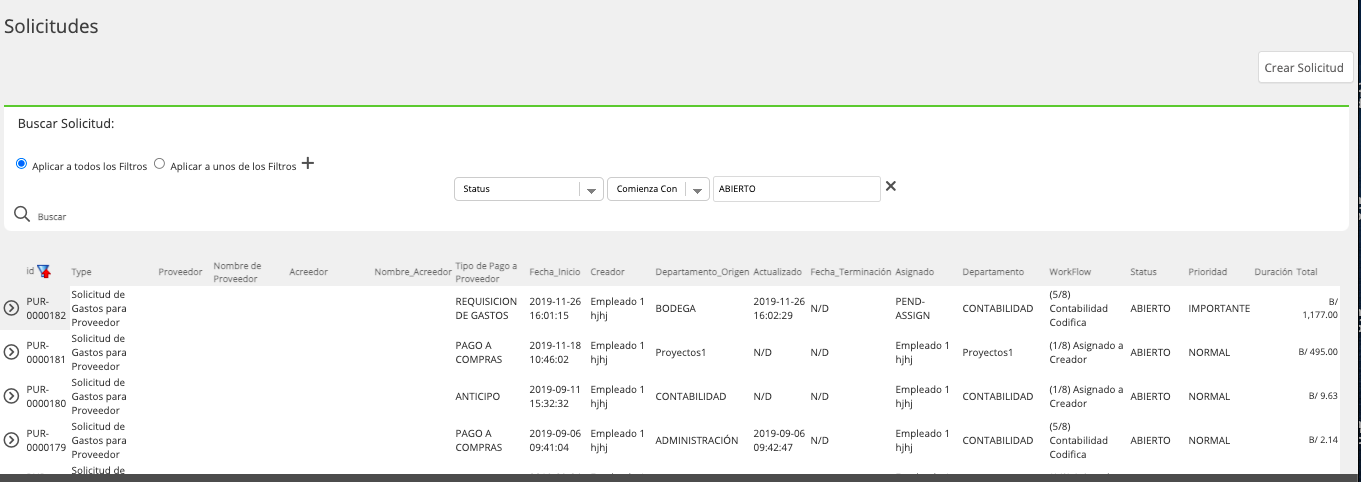Viewport: 1361px width, 482px height.
Task: Sort by Fecha_Inicio column header
Action: (555, 272)
